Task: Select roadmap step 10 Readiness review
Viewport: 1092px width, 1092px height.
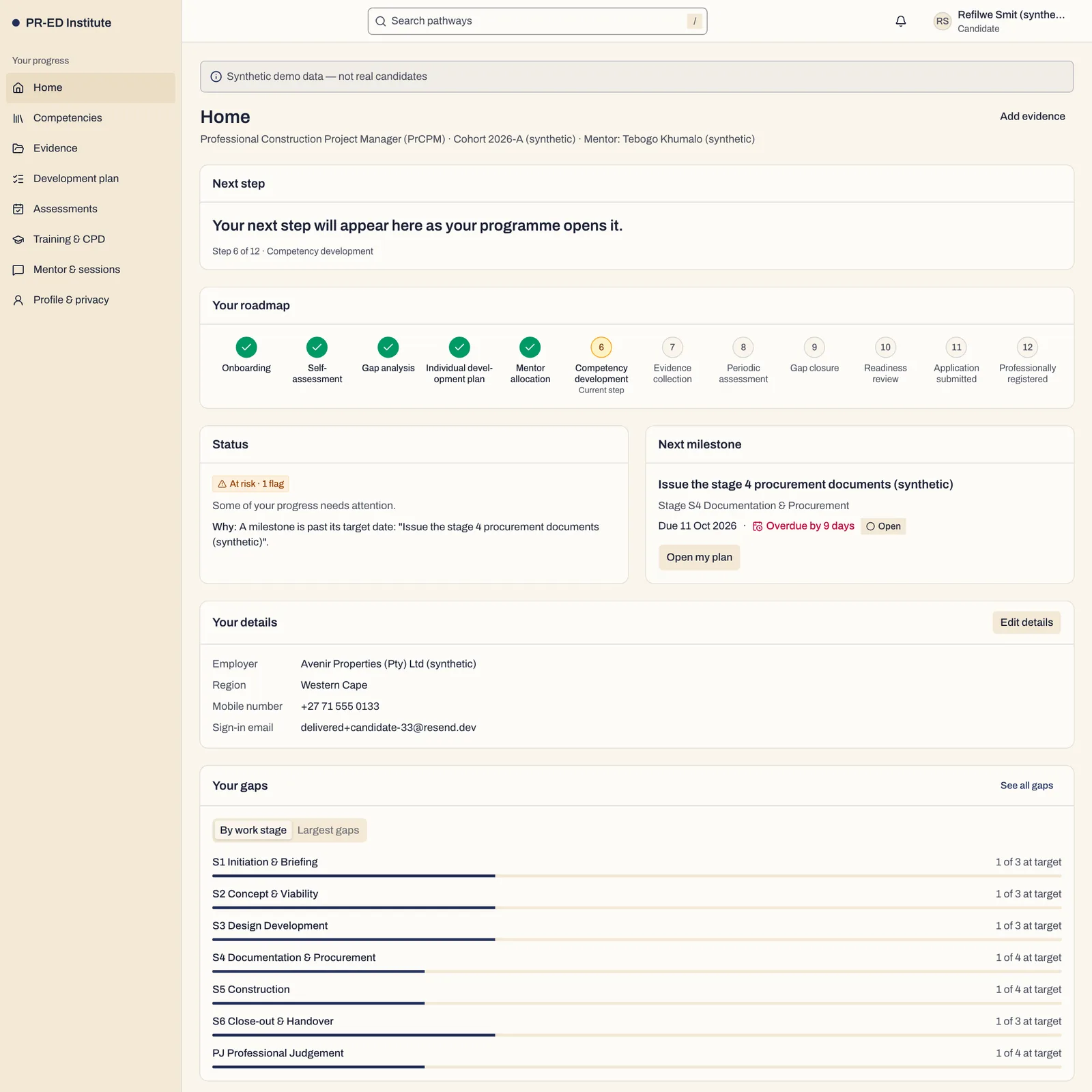Action: [885, 347]
